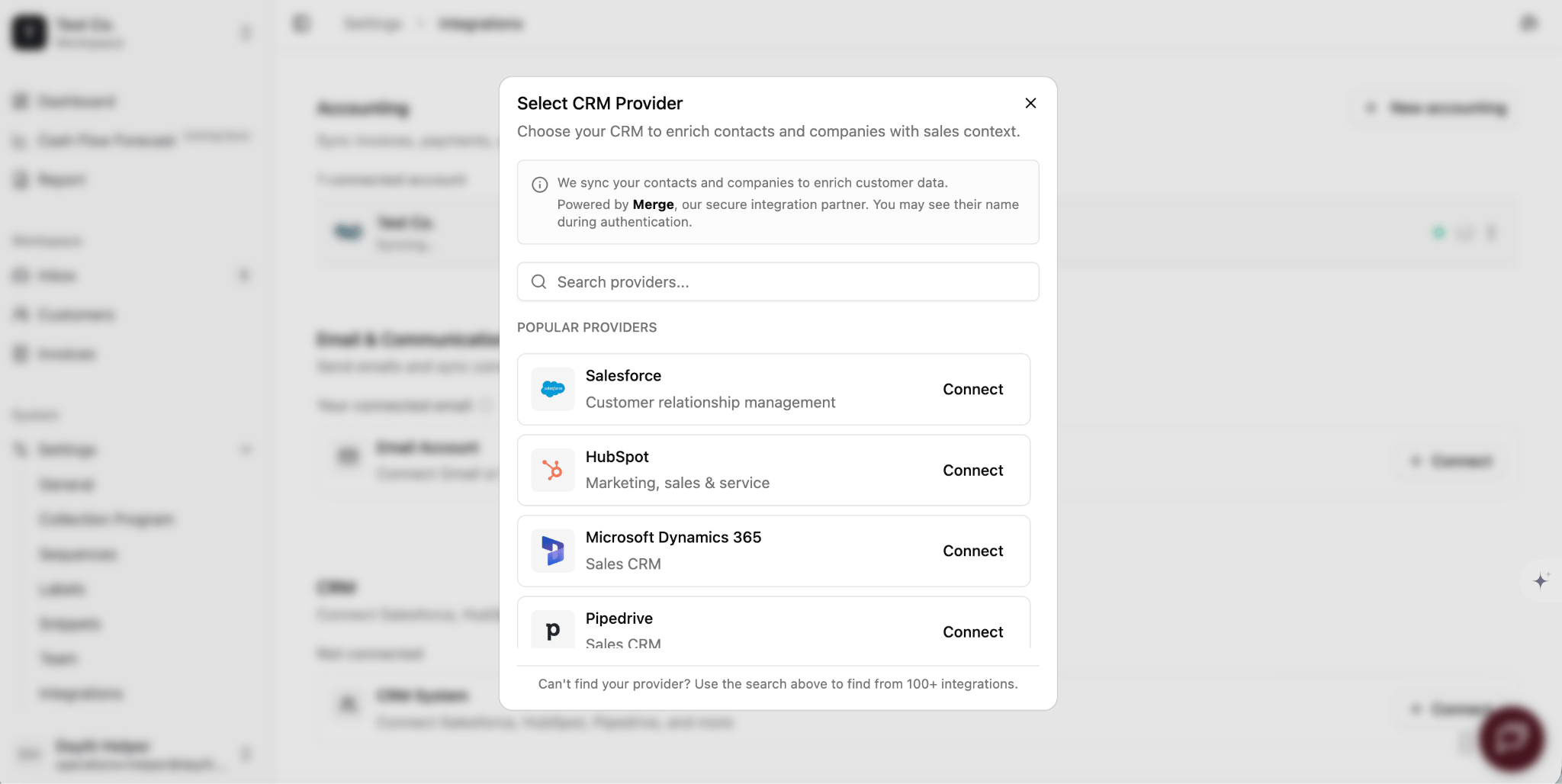The width and height of the screenshot is (1562, 784).
Task: Click the Pipedrive provider name
Action: [x=619, y=619]
